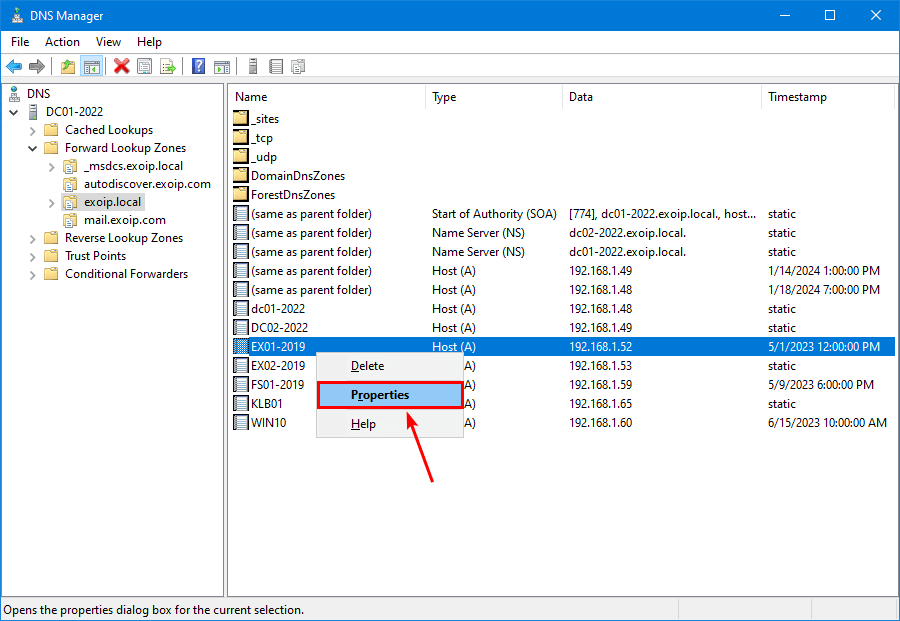Click the record icon next to dc01-2022
The height and width of the screenshot is (621, 900).
pos(241,309)
